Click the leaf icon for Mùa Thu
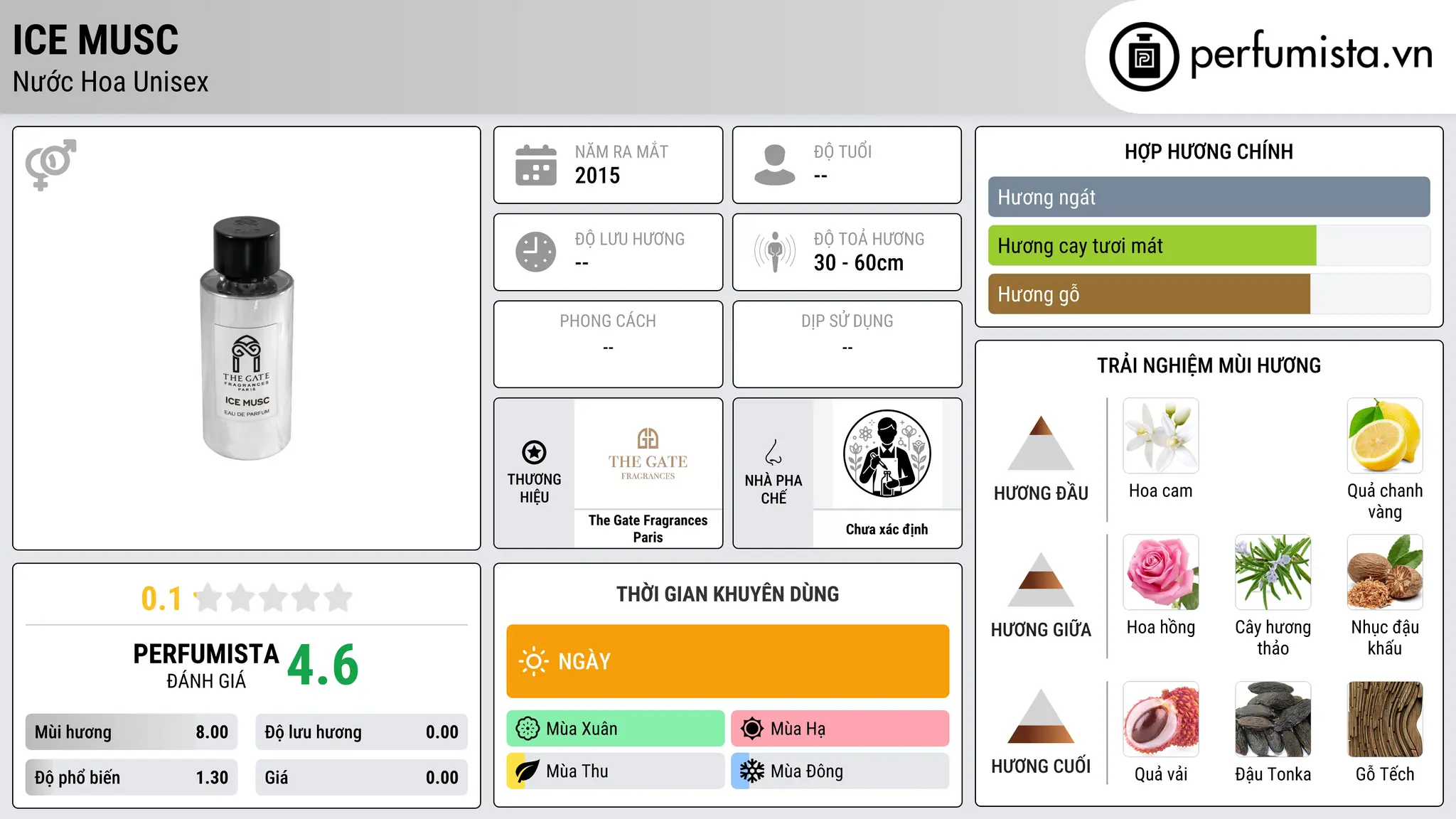The image size is (1456, 819). (528, 771)
